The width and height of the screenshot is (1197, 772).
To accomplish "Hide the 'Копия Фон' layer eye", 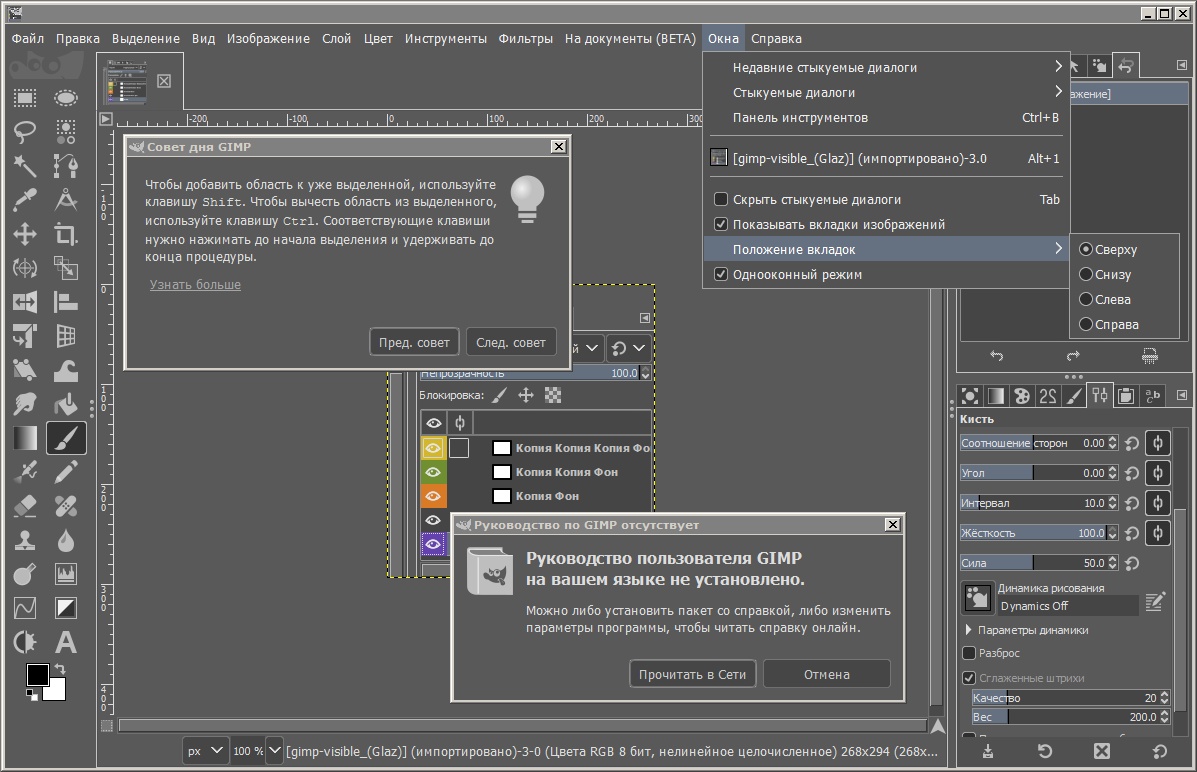I will click(434, 496).
